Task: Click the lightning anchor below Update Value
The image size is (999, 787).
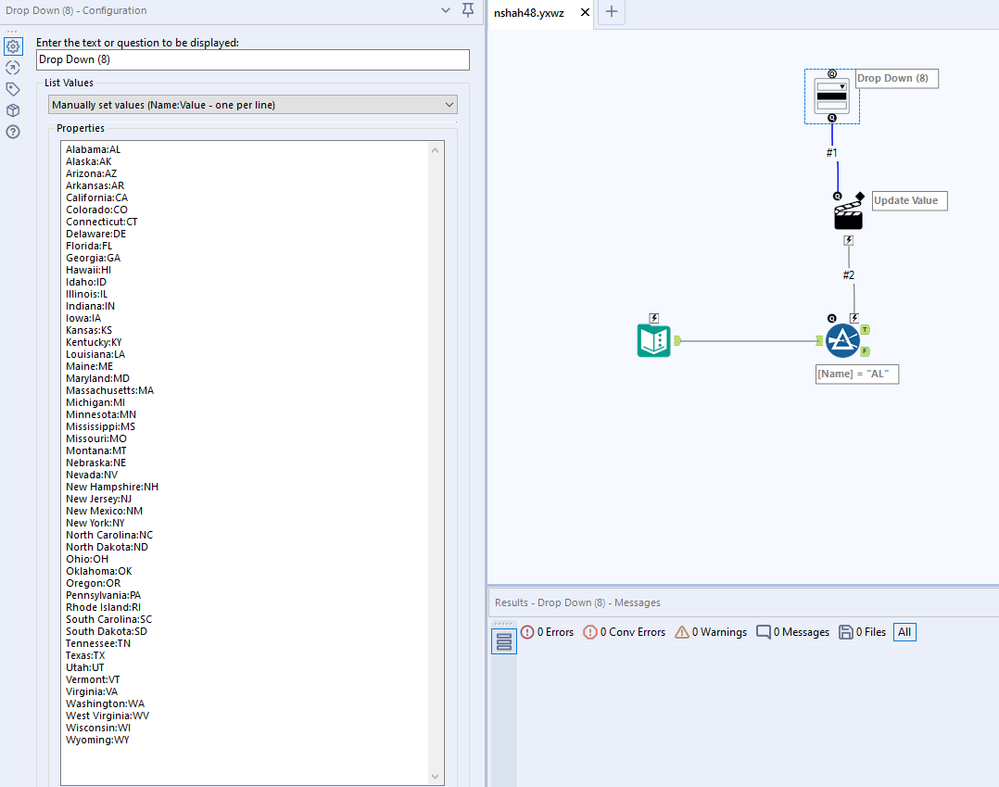Action: [x=849, y=240]
